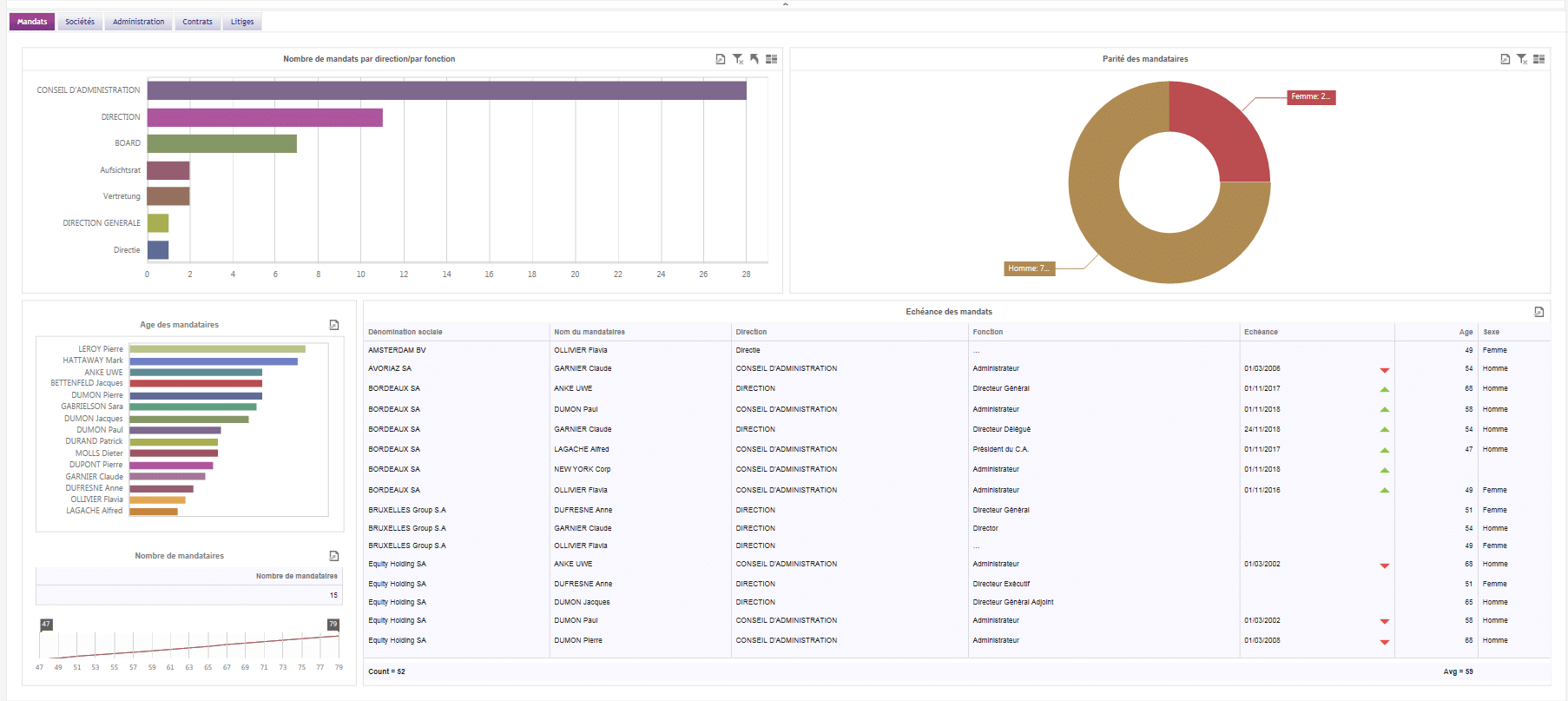Export the Nombre de mandats bar chart
Viewport: 1568px width, 701px height.
(720, 59)
